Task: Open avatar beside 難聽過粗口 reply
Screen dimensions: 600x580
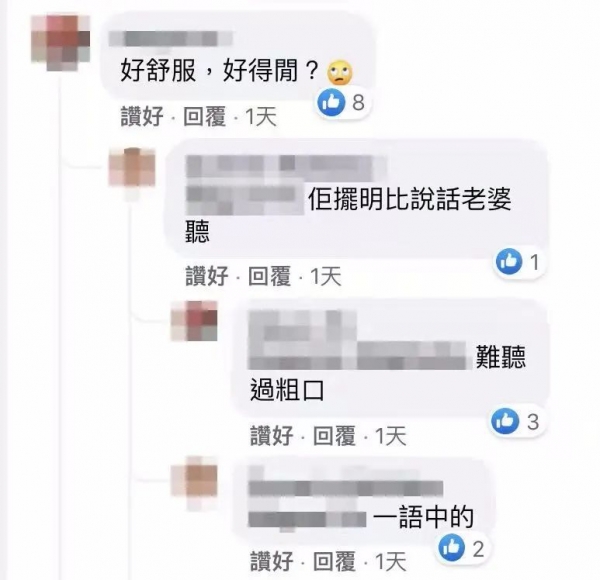Action: 194,321
